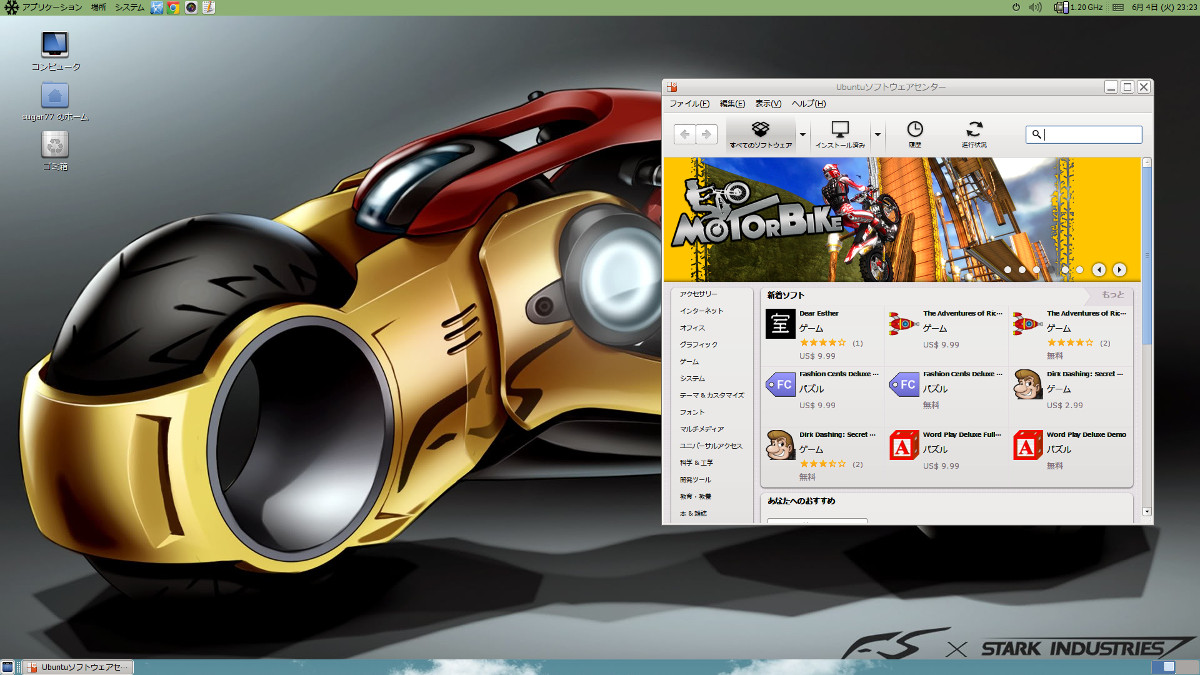Open the home folder desktop icon
The image size is (1200, 675).
[x=55, y=95]
